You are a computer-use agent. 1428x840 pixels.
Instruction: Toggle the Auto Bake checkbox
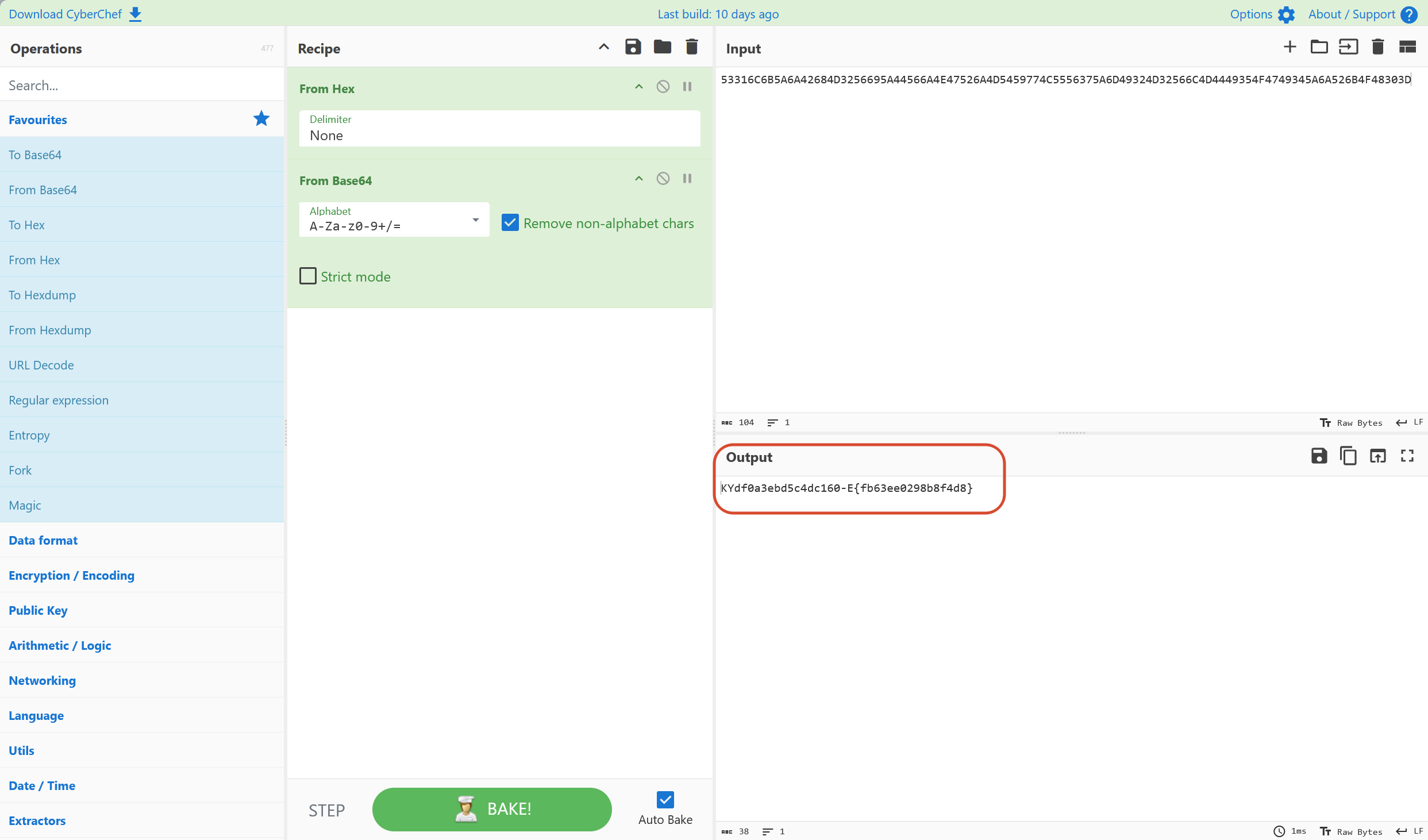tap(665, 800)
